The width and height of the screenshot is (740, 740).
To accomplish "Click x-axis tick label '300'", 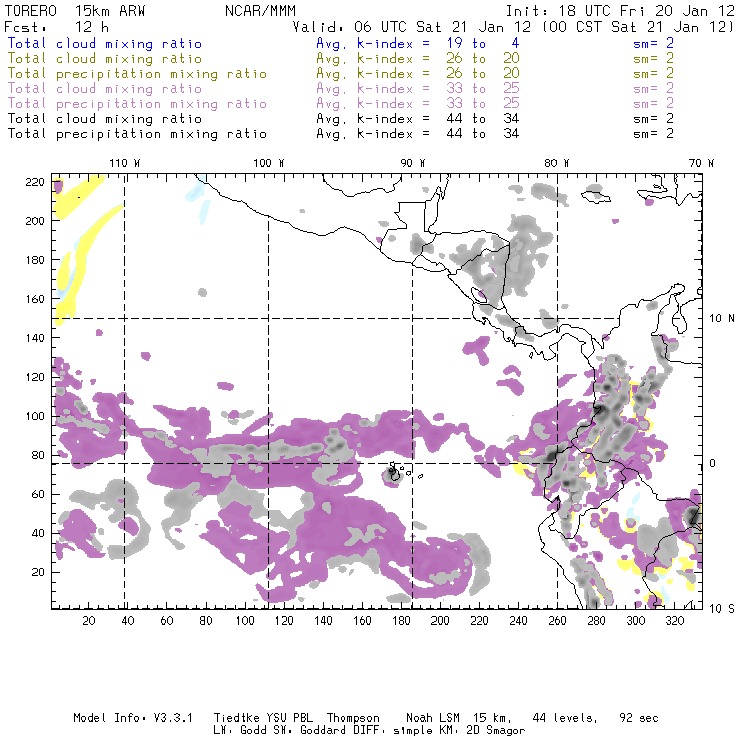I will coord(636,621).
